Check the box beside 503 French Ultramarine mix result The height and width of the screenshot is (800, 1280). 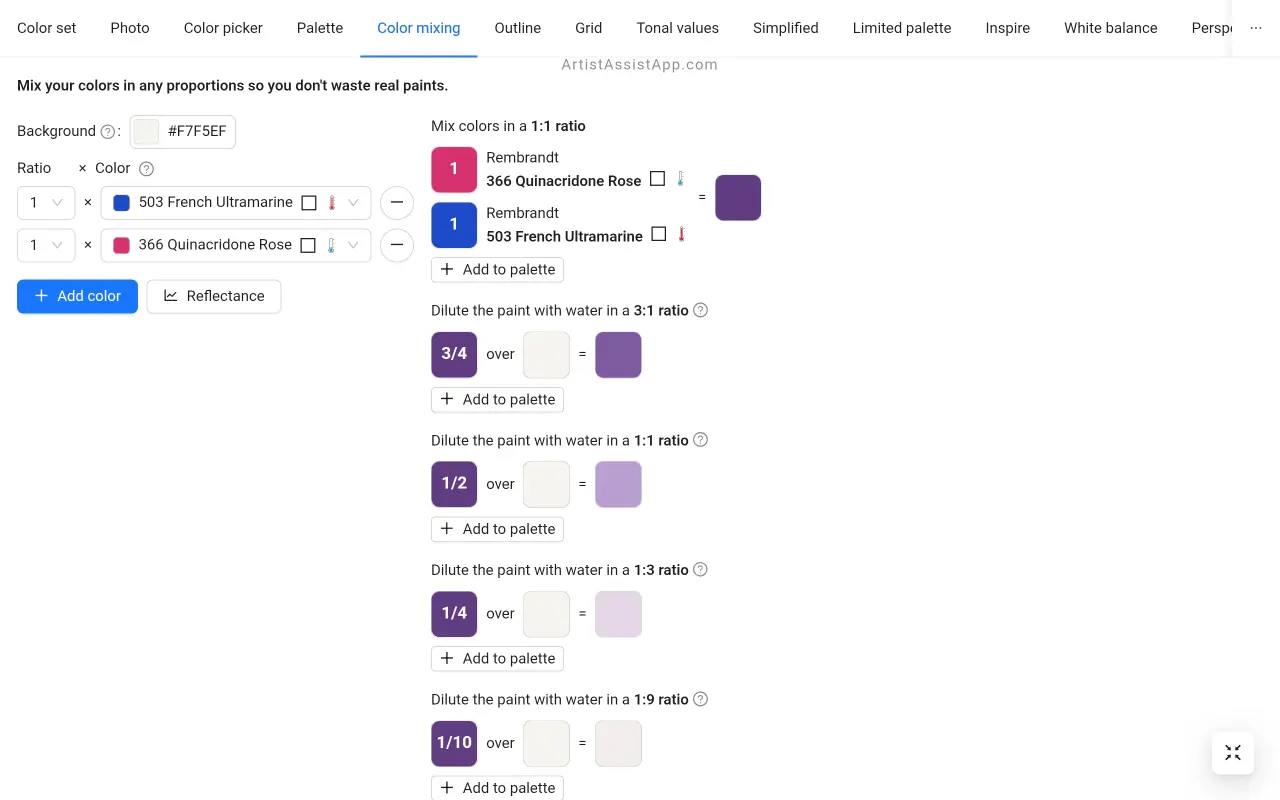[x=659, y=233]
